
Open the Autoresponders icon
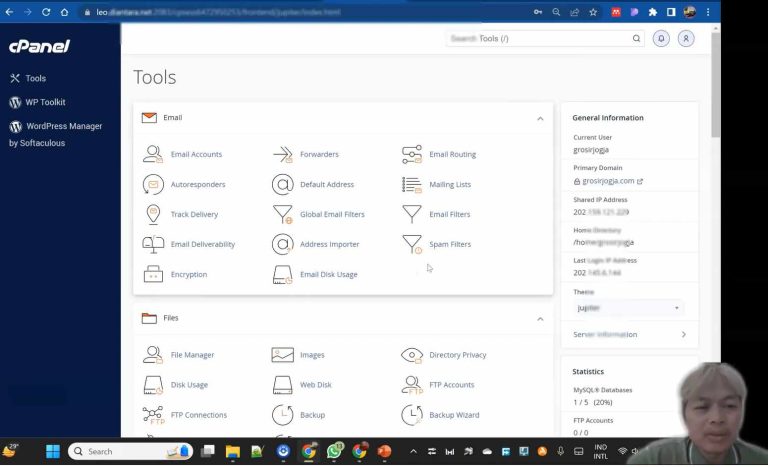pos(153,185)
